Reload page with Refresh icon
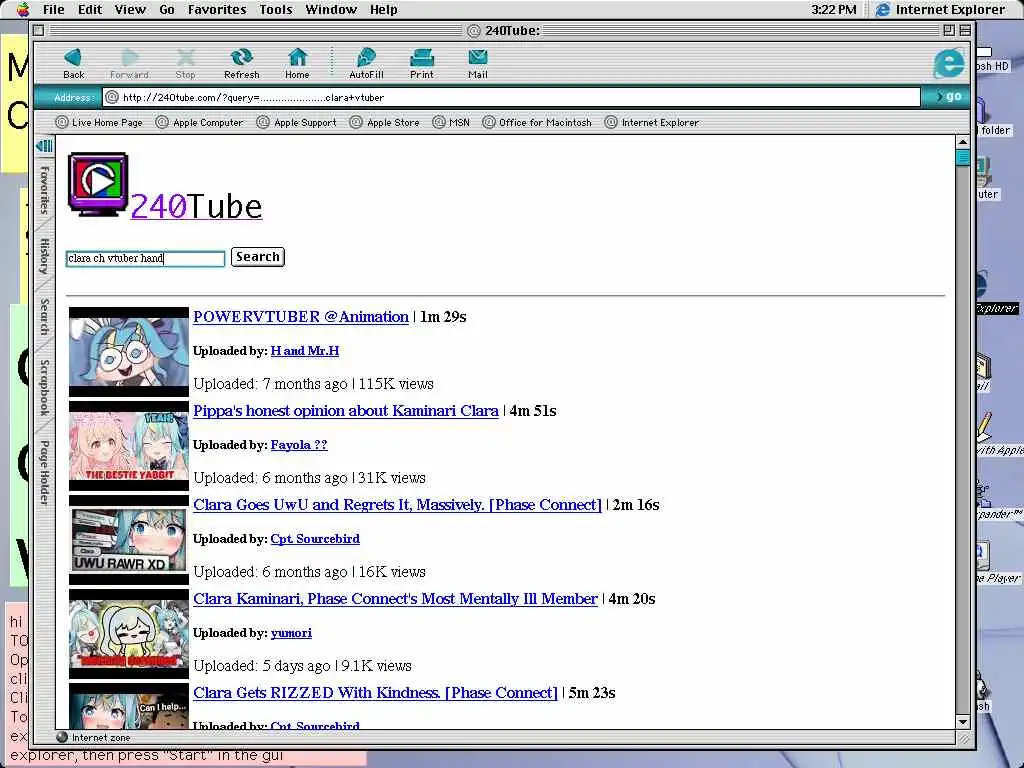This screenshot has height=768, width=1024. 242,63
